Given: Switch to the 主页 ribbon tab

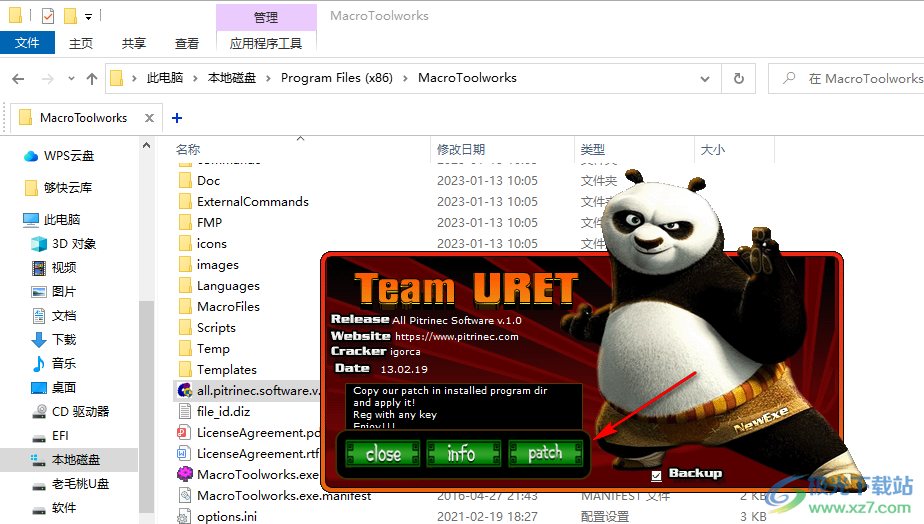Looking at the screenshot, I should (x=81, y=43).
